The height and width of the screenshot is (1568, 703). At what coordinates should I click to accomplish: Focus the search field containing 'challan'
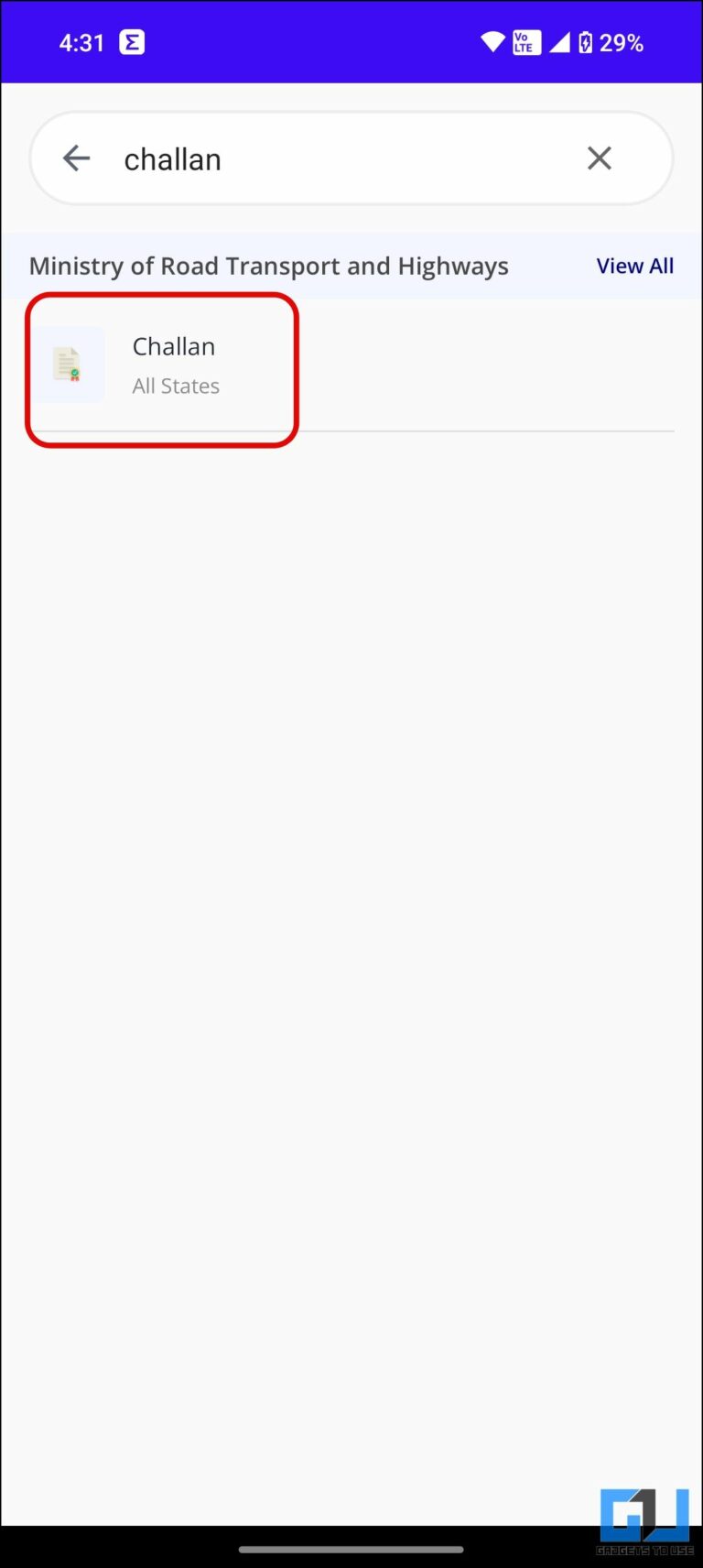351,158
